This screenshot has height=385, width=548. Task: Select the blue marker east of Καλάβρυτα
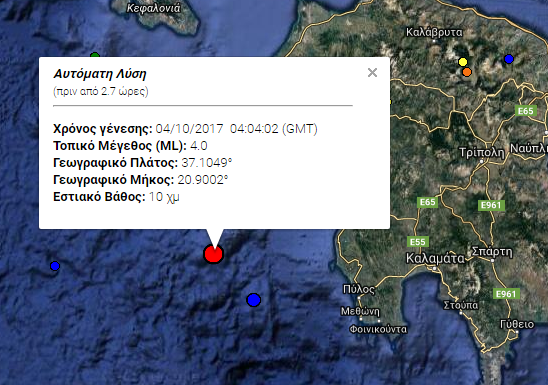(509, 59)
